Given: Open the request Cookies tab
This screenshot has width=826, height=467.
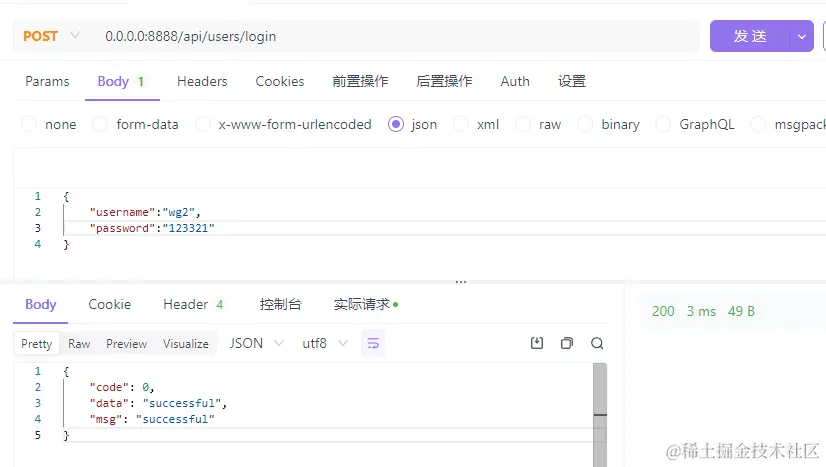Looking at the screenshot, I should coord(280,81).
